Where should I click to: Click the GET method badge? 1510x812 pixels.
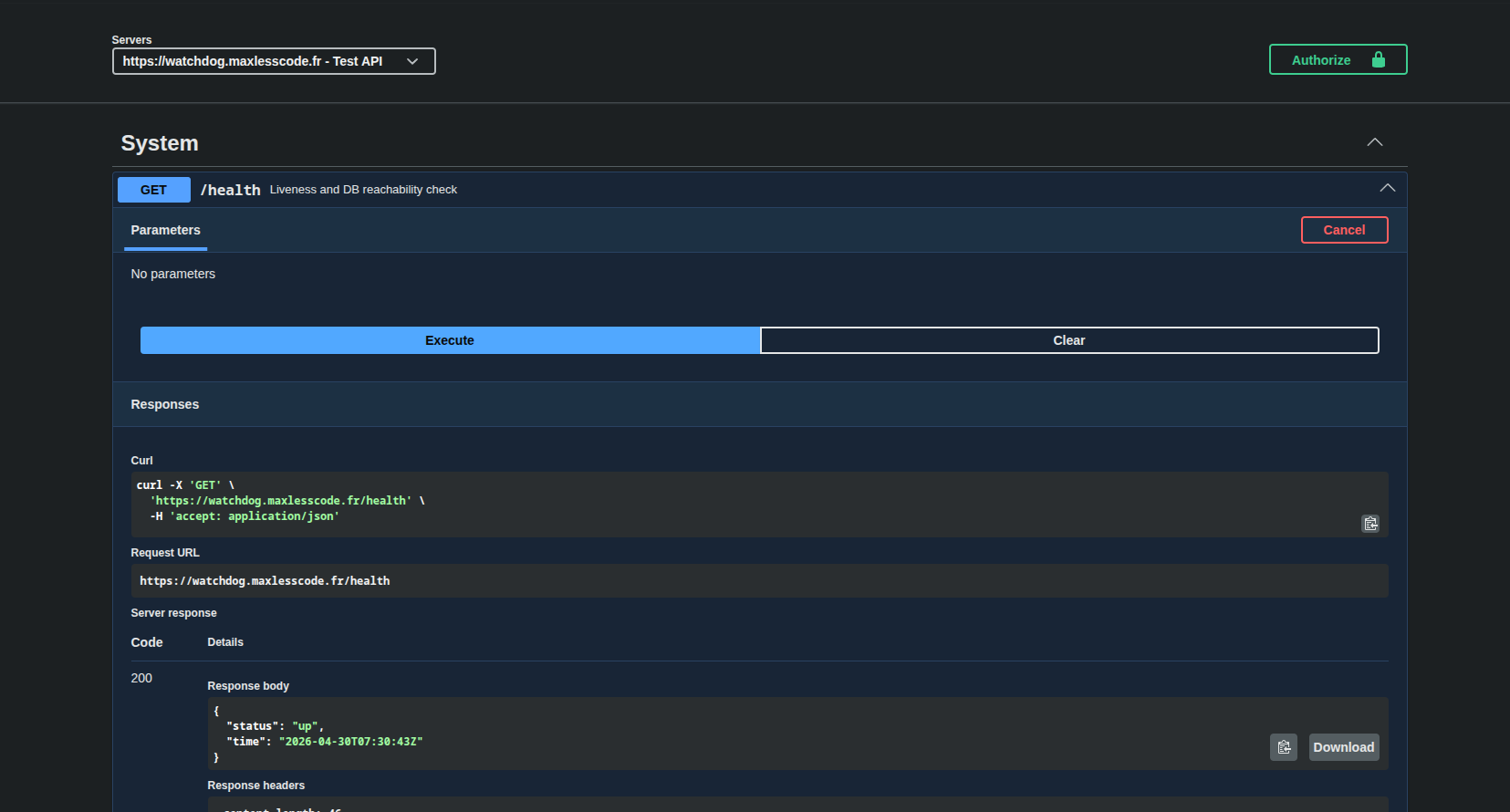click(x=154, y=190)
